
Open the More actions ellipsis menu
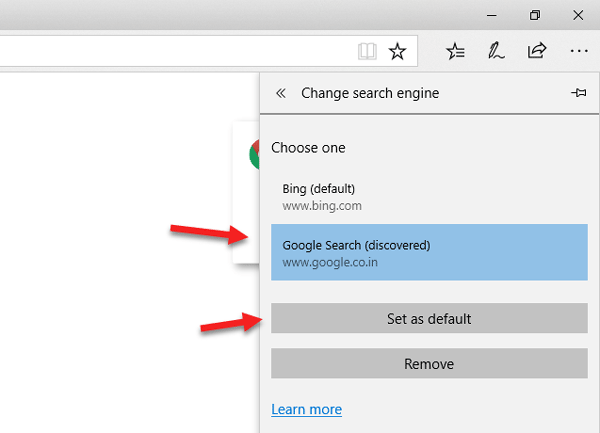click(x=579, y=51)
